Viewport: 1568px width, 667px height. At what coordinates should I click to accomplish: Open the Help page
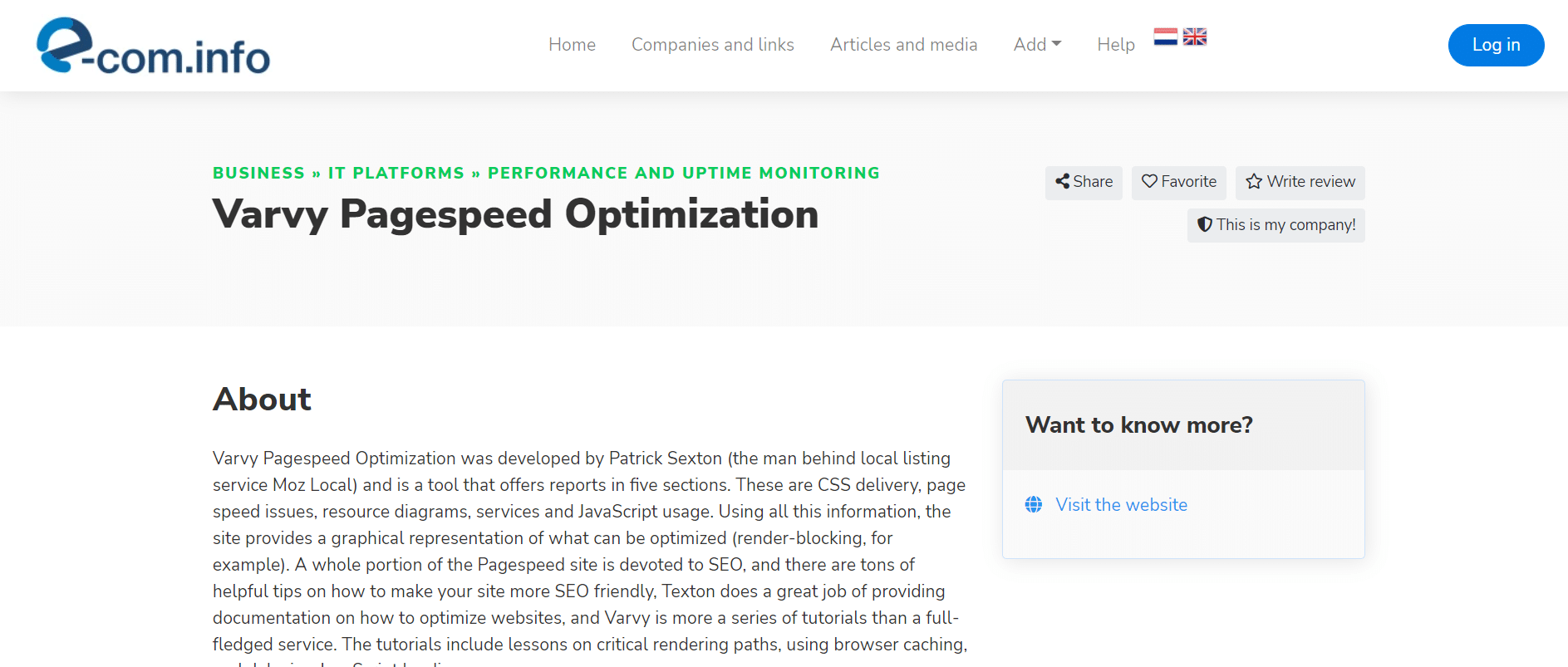[x=1116, y=45]
